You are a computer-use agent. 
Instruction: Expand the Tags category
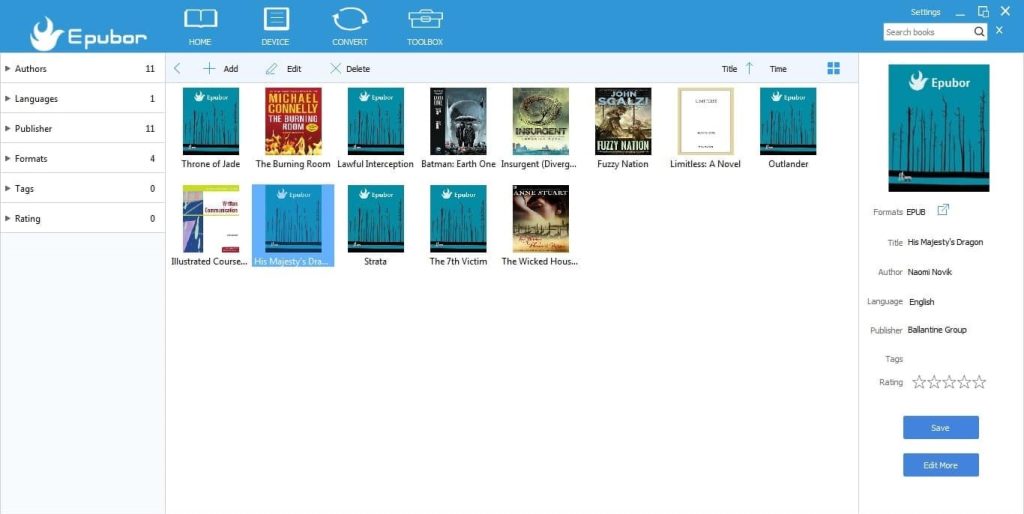pyautogui.click(x=82, y=189)
